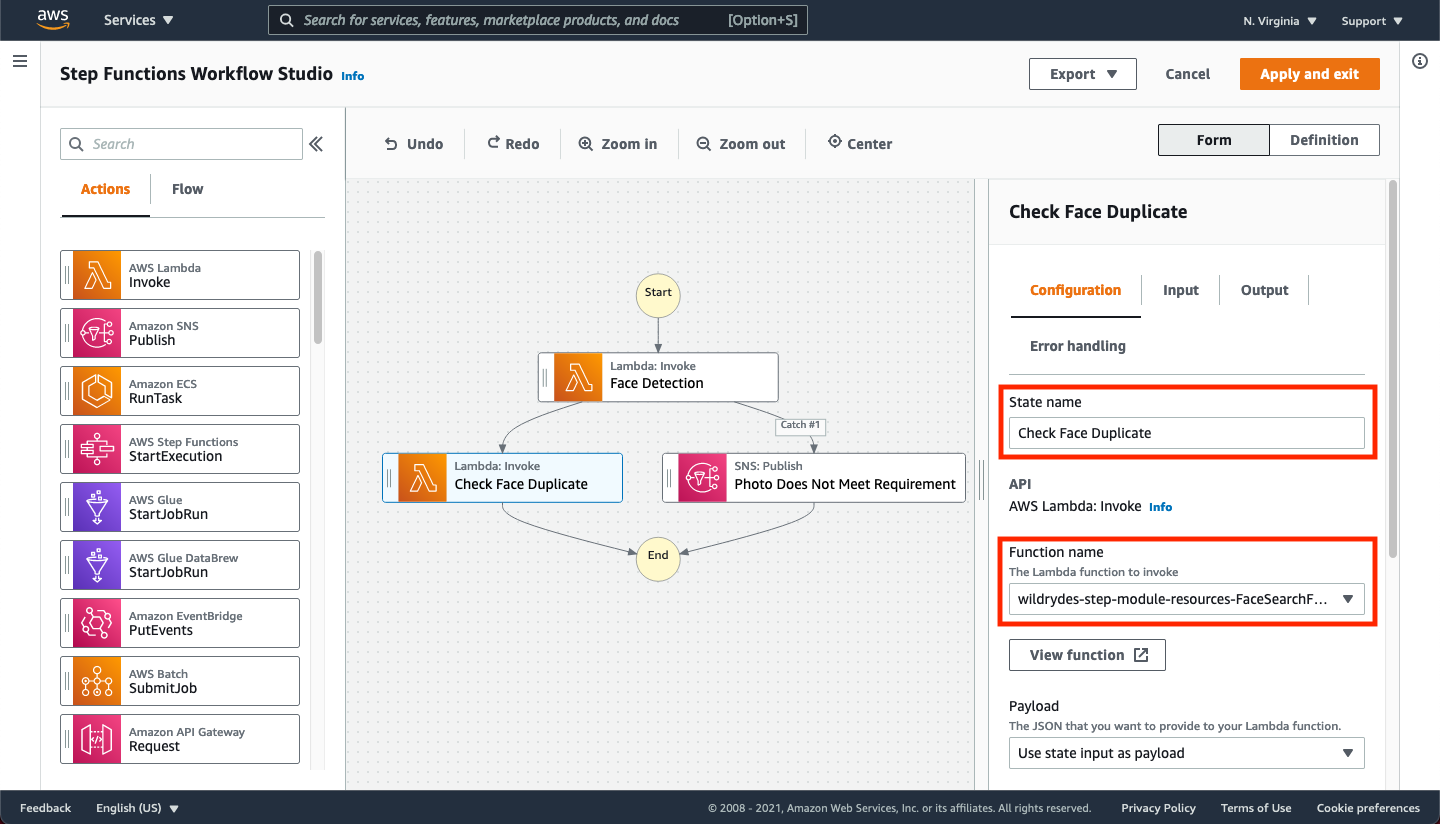1440x824 pixels.
Task: Select the Output tab
Action: (x=1264, y=290)
